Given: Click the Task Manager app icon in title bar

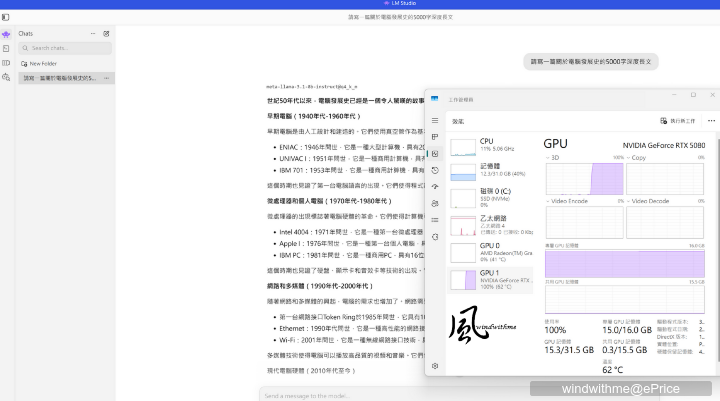Looking at the screenshot, I should [x=434, y=99].
